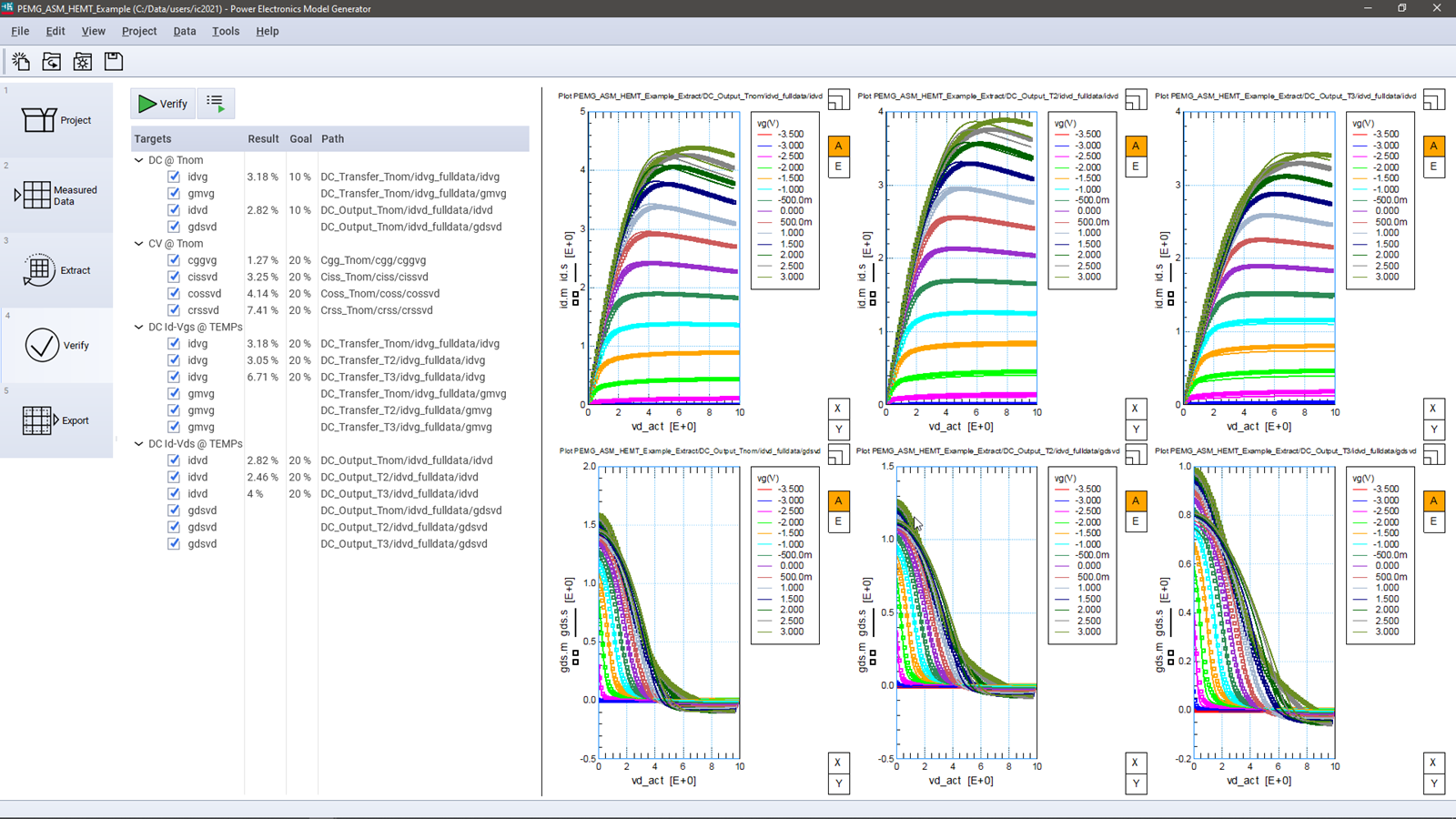Run the list-with-play icon next to Verify
Viewport: 1456px width, 819px height.
216,103
